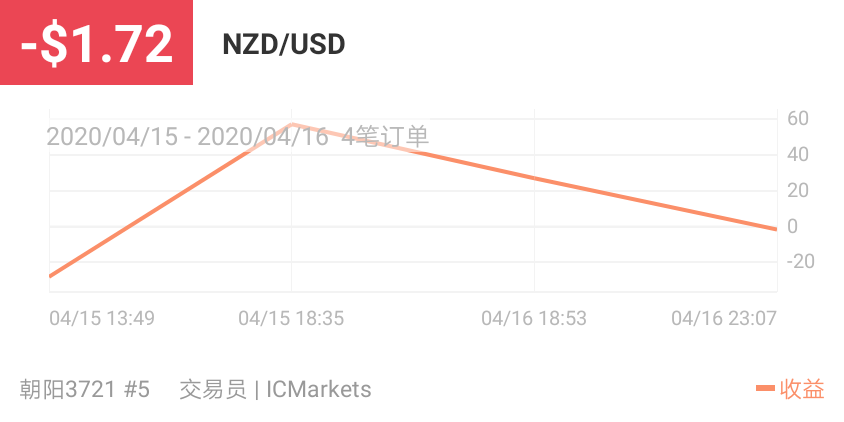The image size is (844, 422).
Task: Click the 收益 legend label
Action: click(x=802, y=389)
